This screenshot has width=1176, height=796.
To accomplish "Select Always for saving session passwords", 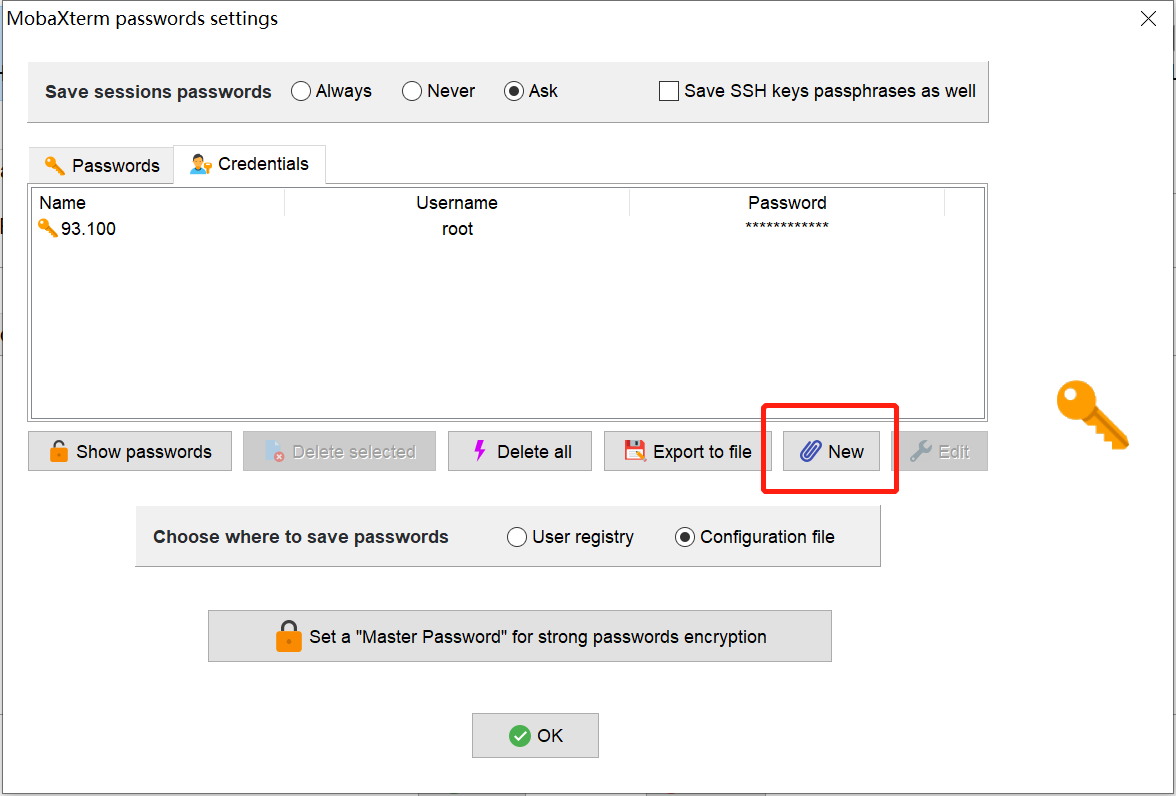I will (301, 91).
